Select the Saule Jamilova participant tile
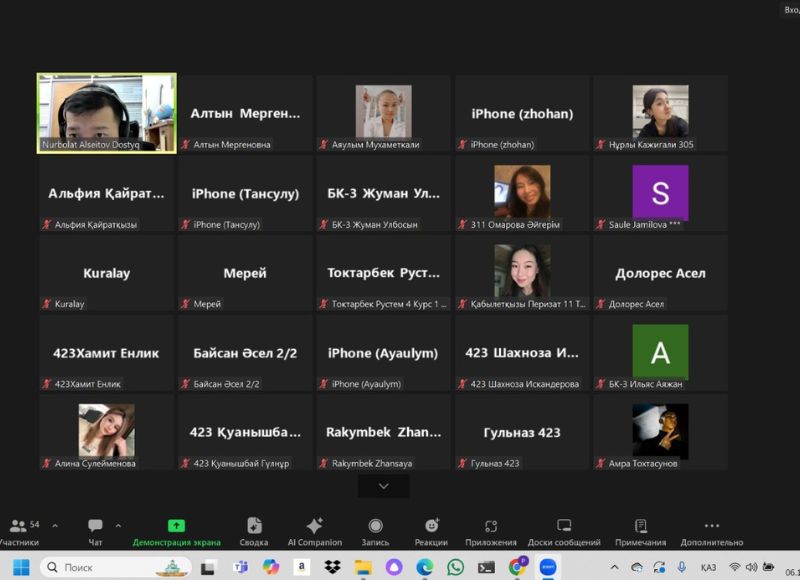The height and width of the screenshot is (580, 800). (660, 193)
